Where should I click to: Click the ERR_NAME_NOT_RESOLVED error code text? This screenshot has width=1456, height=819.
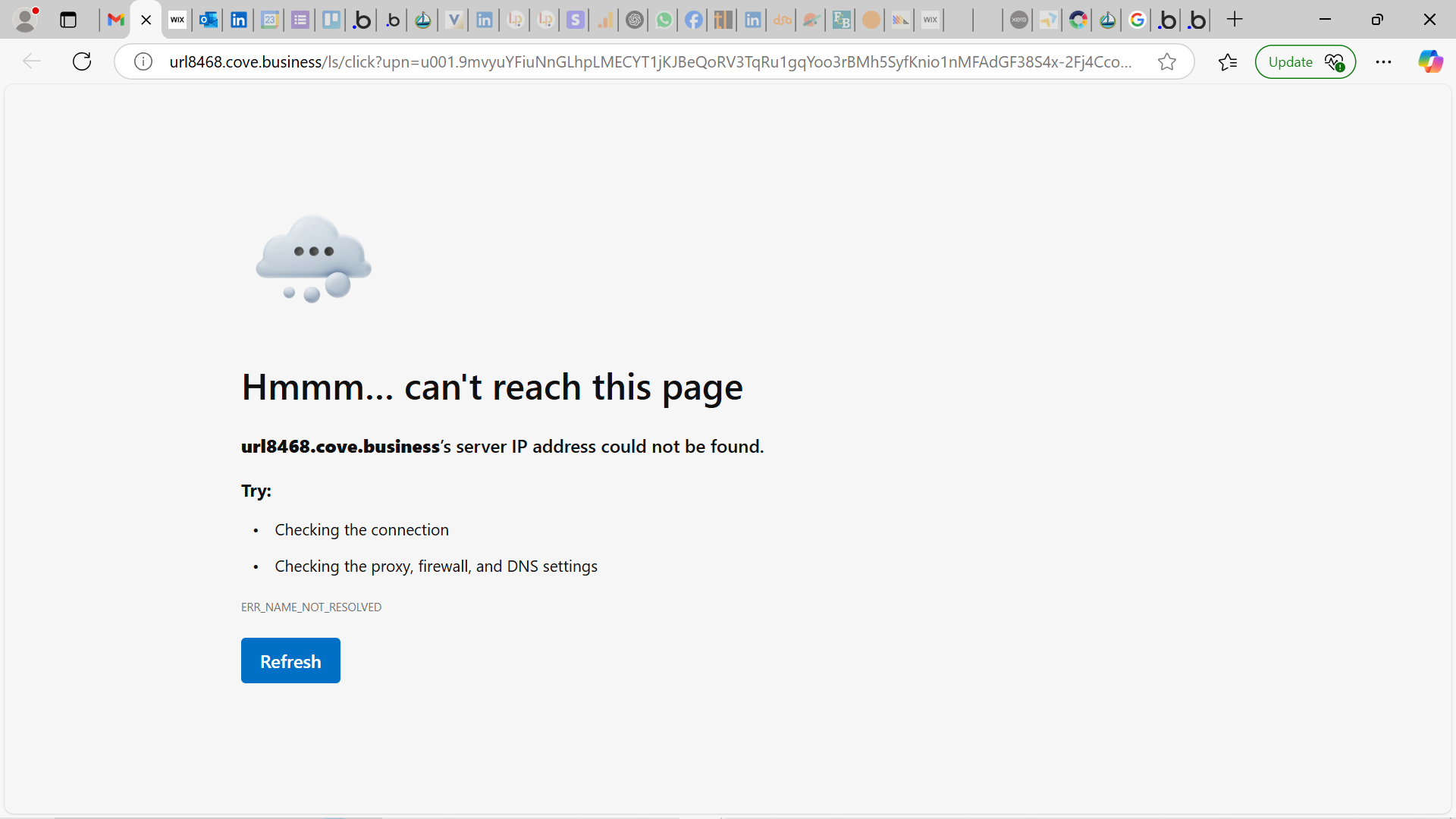[311, 607]
